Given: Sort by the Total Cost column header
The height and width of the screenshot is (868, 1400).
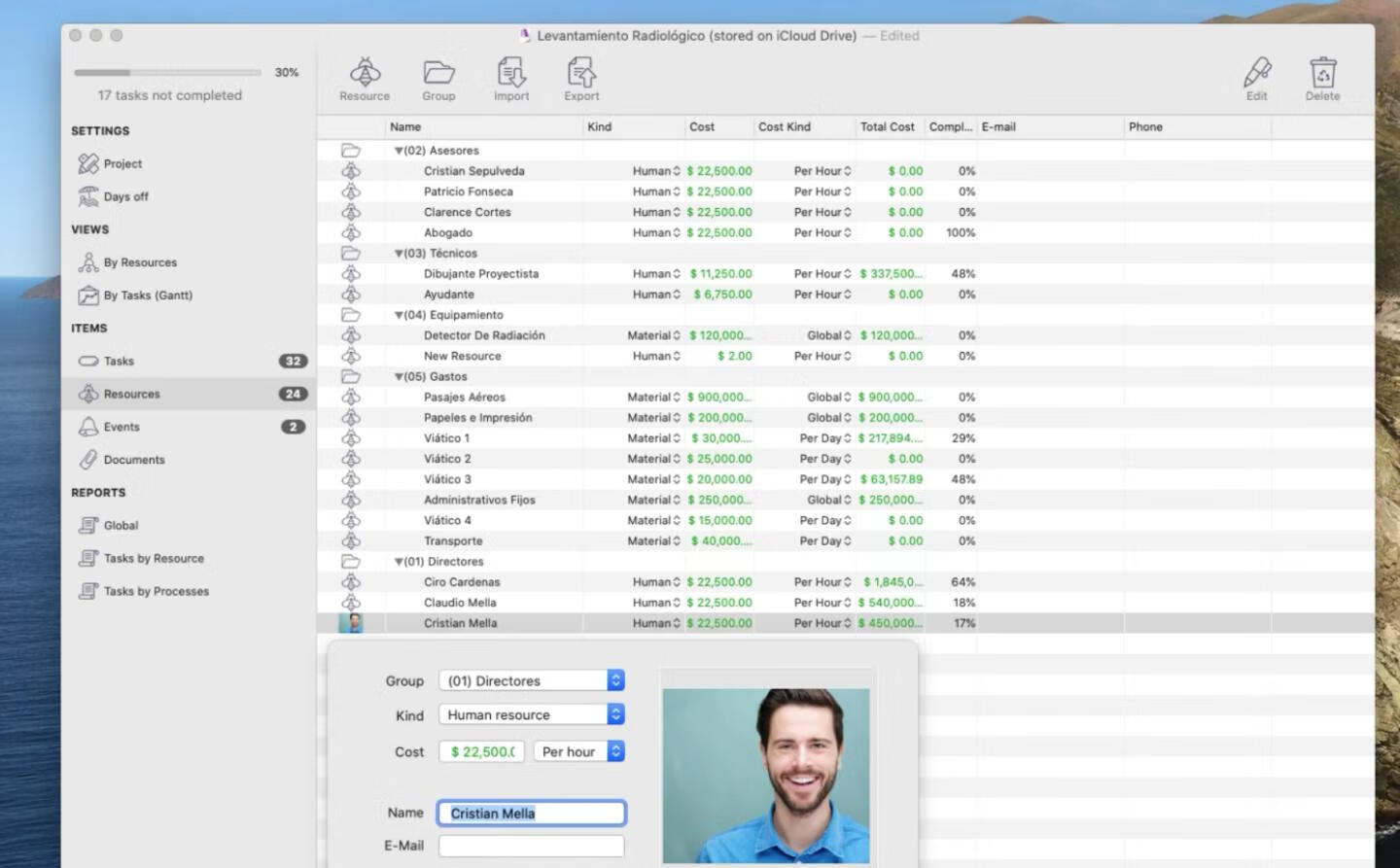Looking at the screenshot, I should (890, 127).
